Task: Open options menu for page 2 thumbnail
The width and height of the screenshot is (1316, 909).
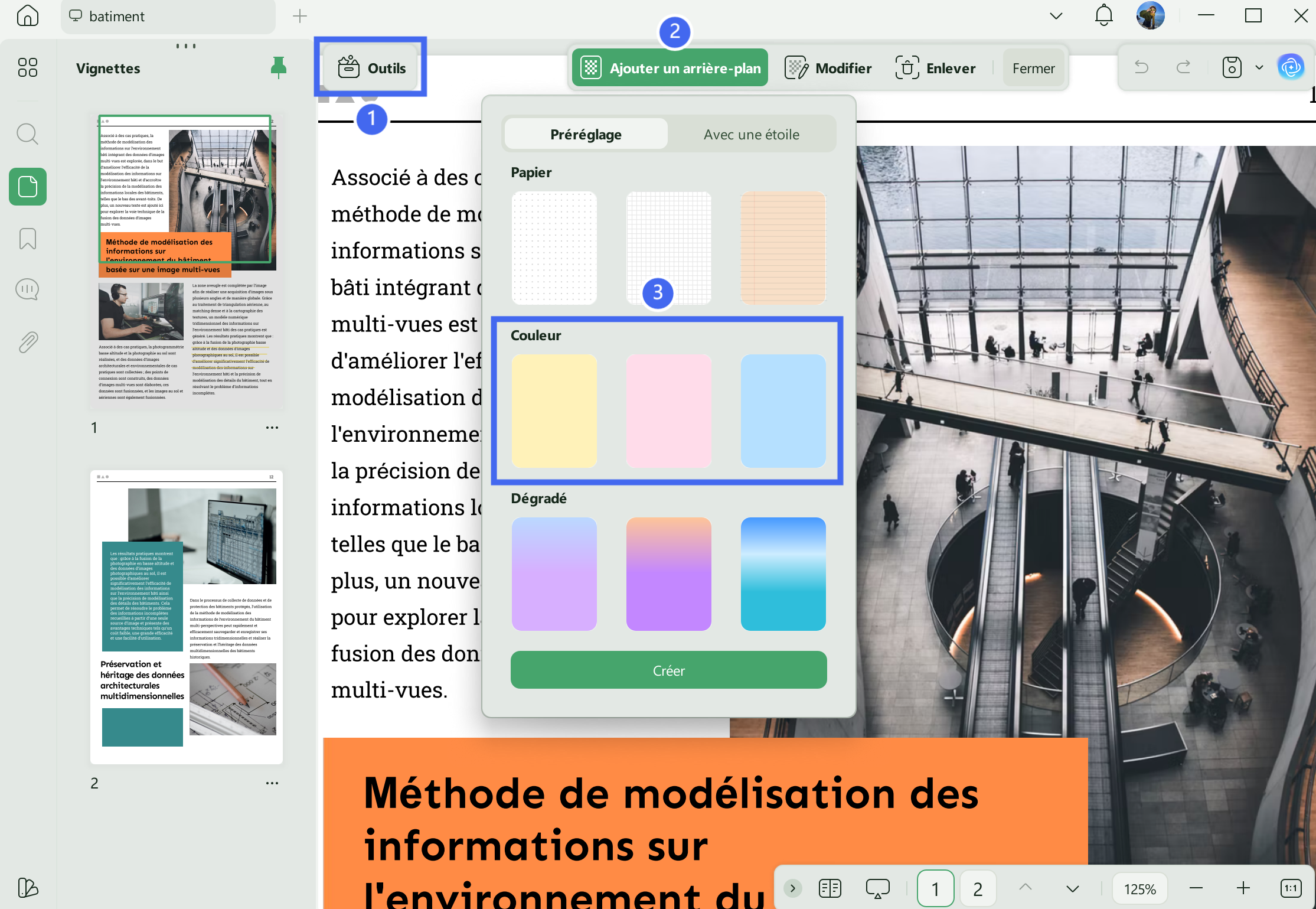Action: click(272, 783)
